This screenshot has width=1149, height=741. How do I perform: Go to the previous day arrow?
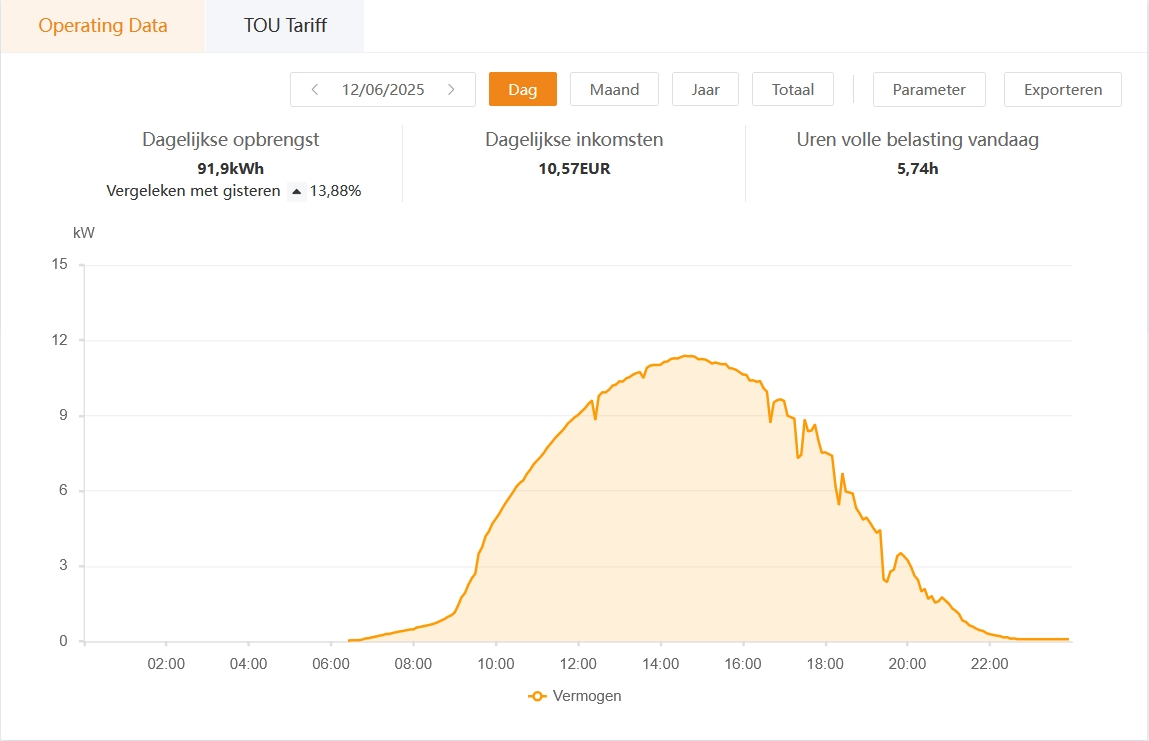click(315, 89)
